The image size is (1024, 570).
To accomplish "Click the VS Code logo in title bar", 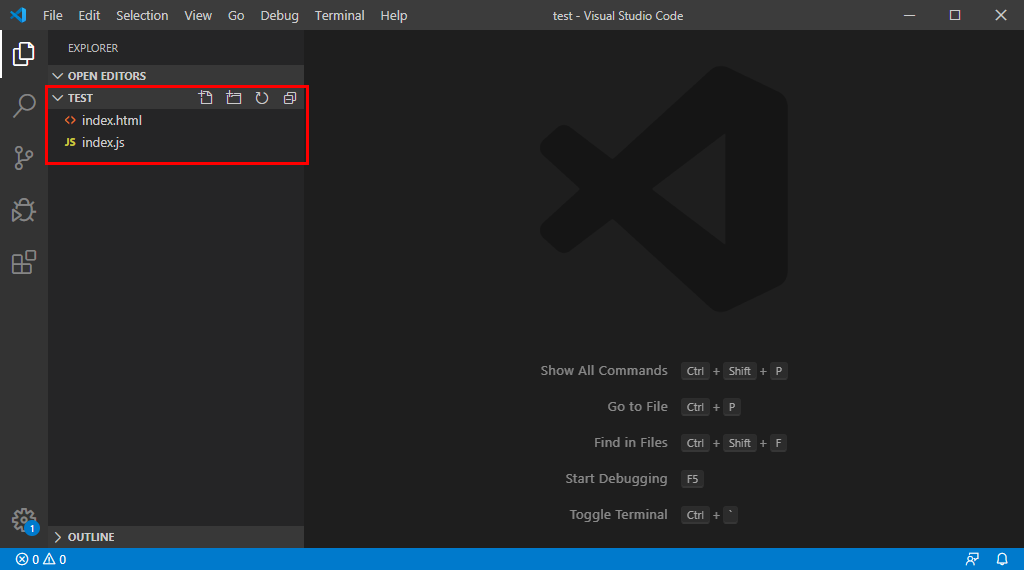I will [x=18, y=15].
